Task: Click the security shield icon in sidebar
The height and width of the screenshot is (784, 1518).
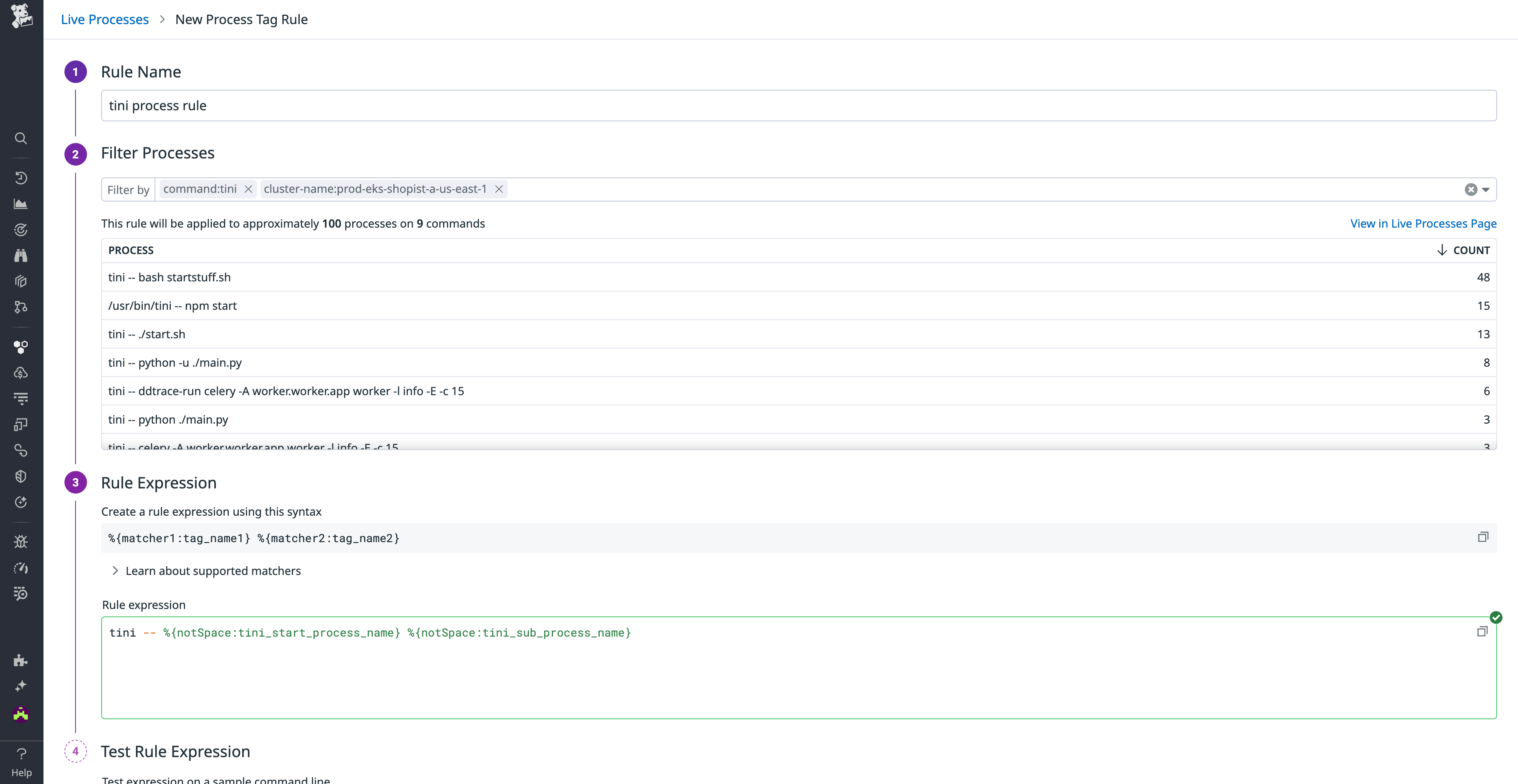Action: pos(21,476)
